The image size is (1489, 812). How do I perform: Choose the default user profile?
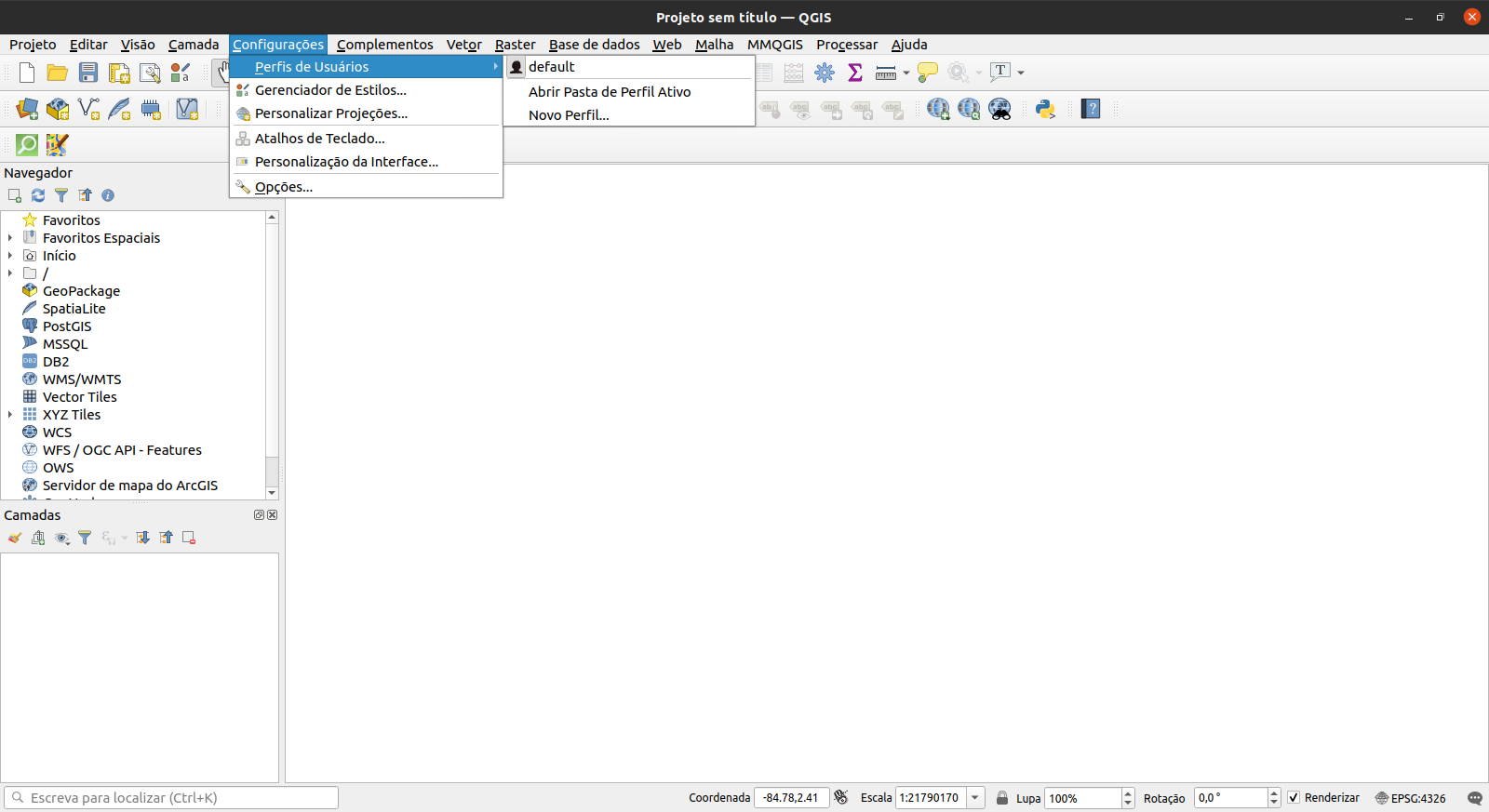(x=629, y=67)
